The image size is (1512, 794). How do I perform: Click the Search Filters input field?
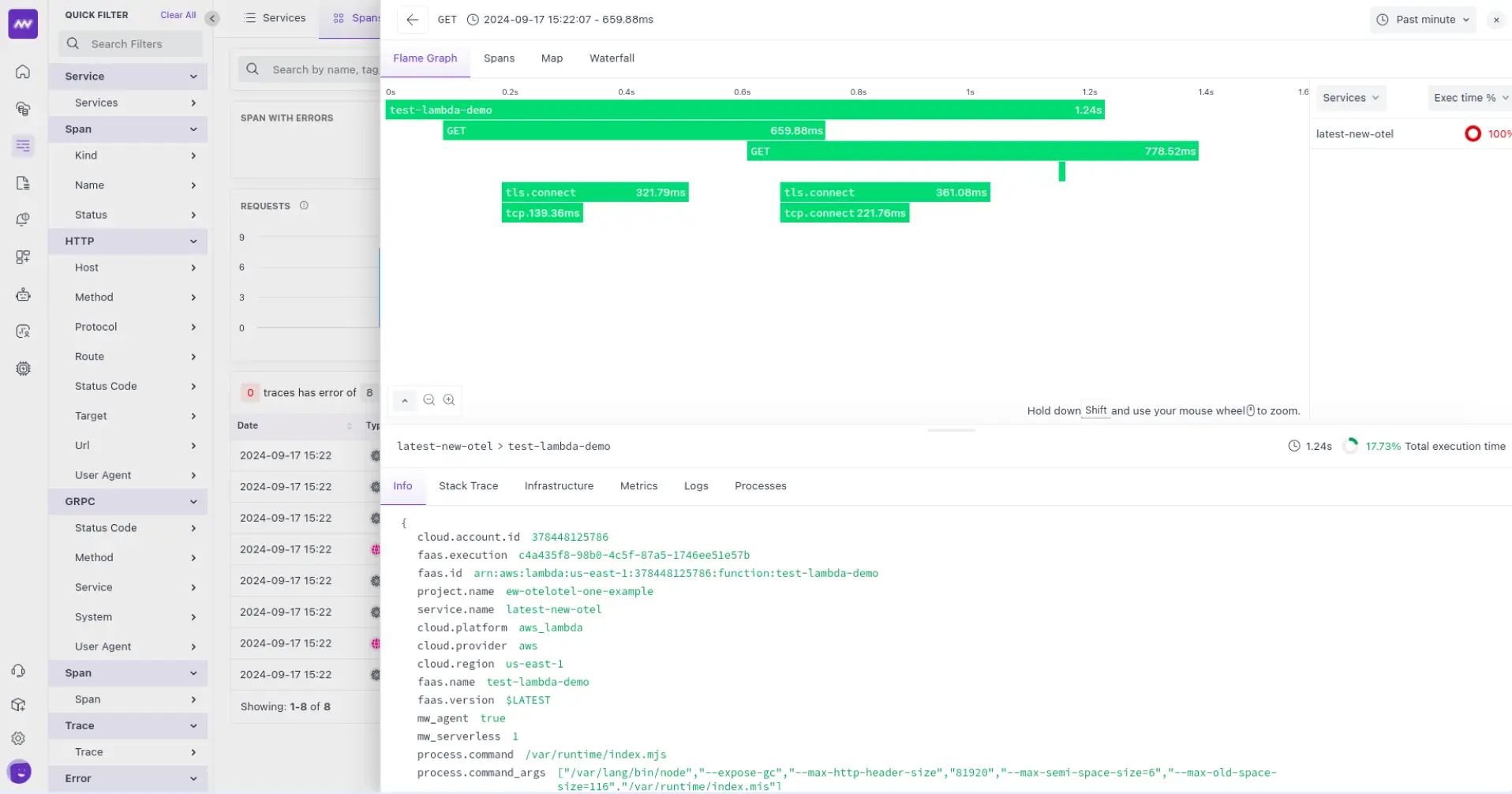[x=131, y=43]
